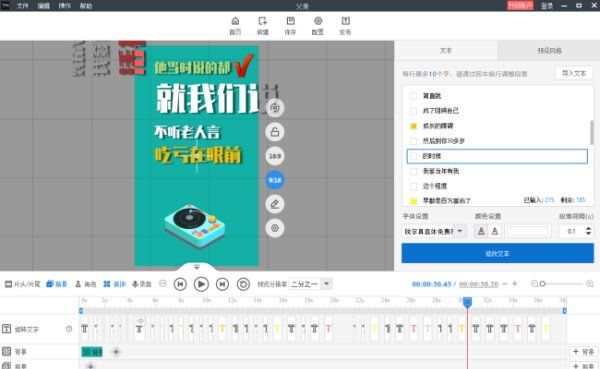Click the blue foreground tool button

pyautogui.click(x=57, y=284)
